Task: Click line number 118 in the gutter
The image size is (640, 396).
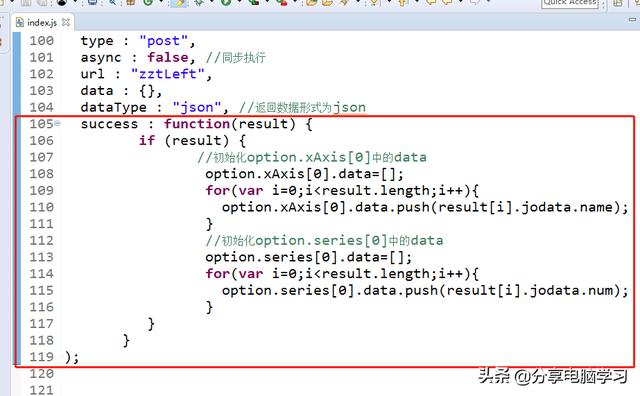Action: pyautogui.click(x=41, y=340)
